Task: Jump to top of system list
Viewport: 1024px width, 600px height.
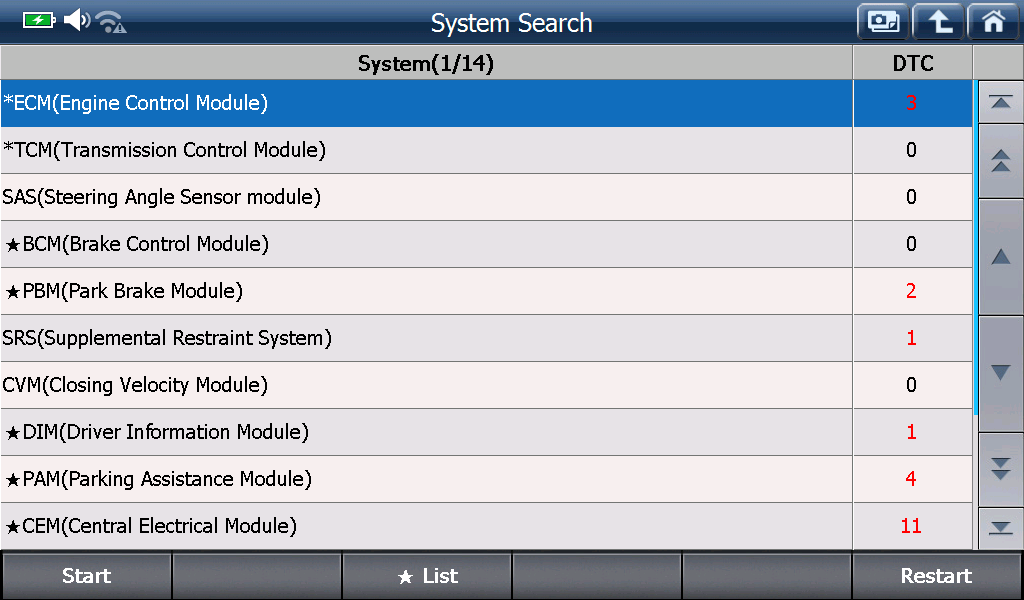Action: tap(1000, 103)
